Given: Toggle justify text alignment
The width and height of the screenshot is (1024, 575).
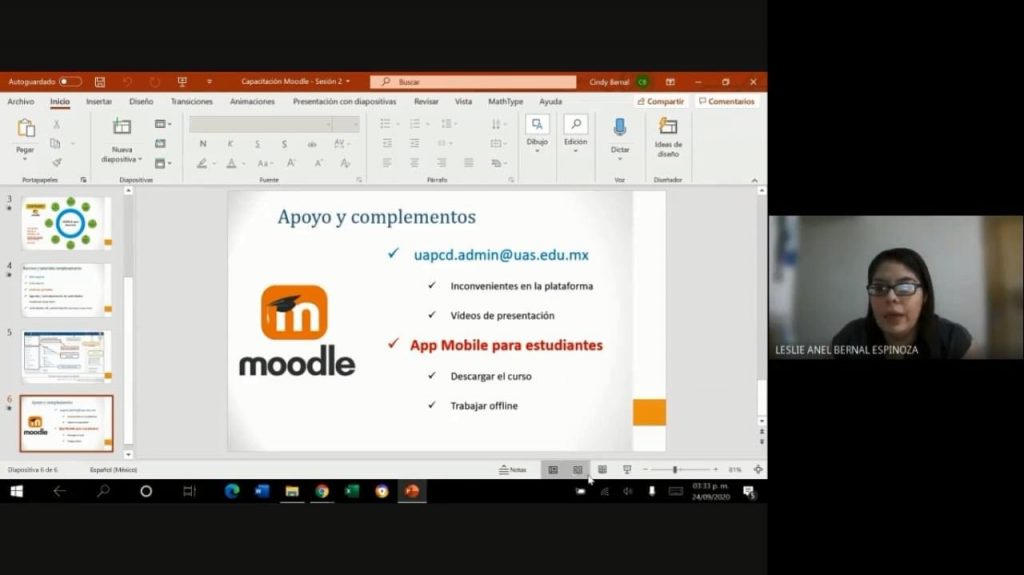Looking at the screenshot, I should [469, 163].
